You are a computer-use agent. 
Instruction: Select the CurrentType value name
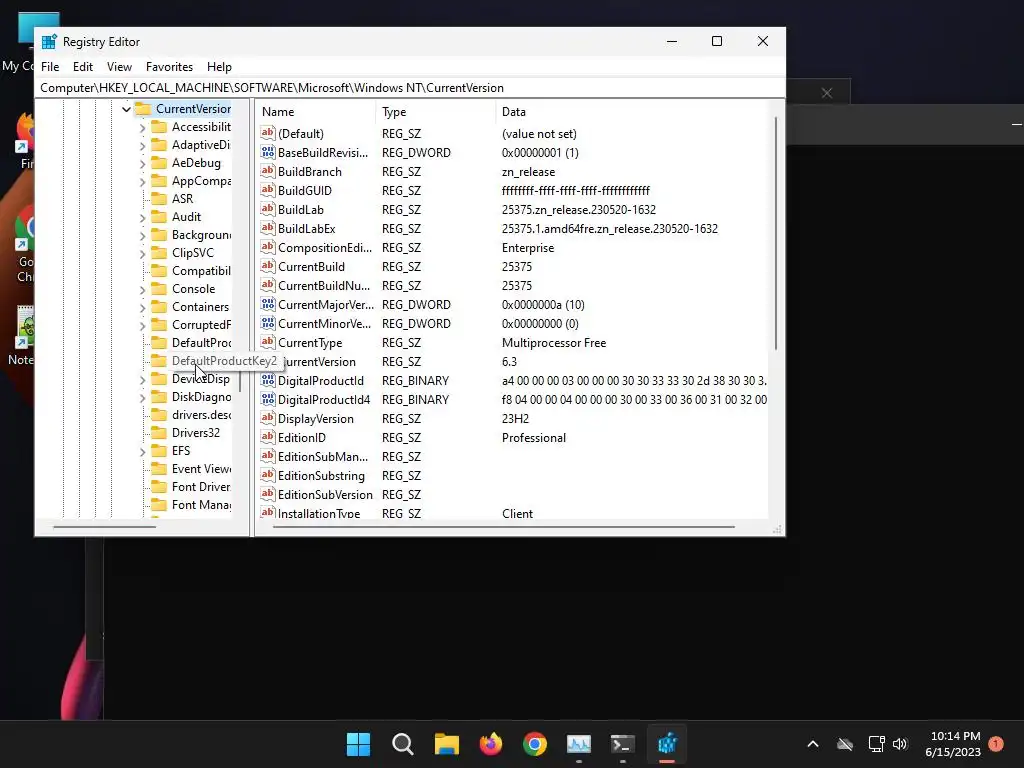tap(310, 343)
